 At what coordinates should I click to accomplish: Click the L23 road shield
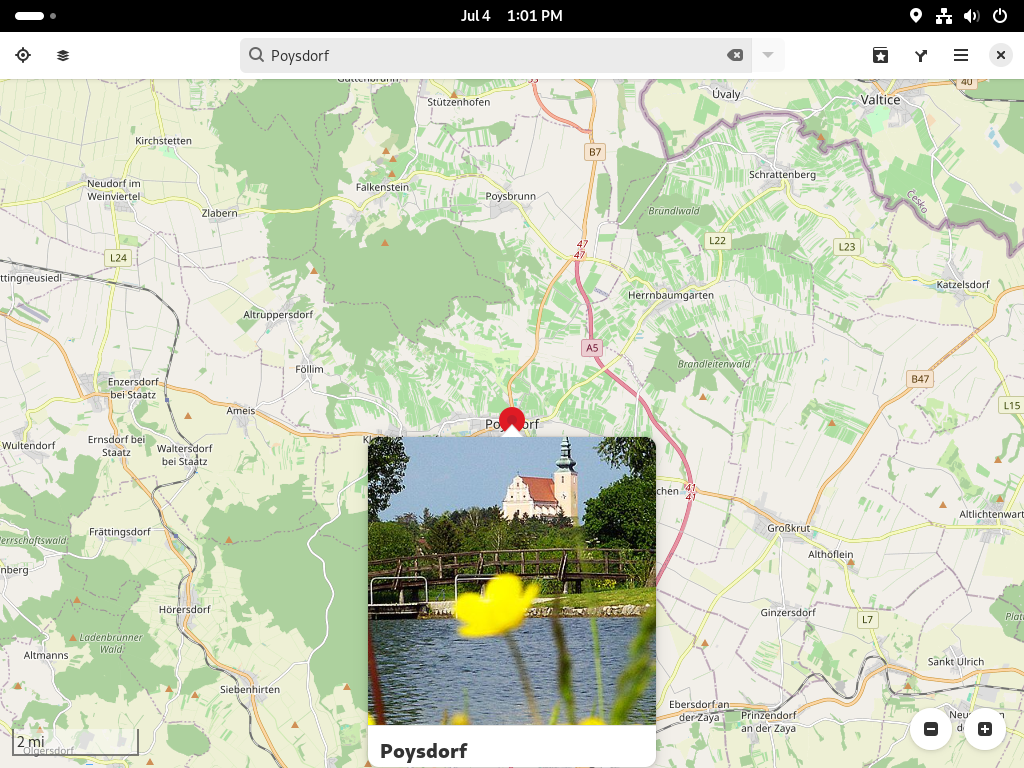(846, 247)
